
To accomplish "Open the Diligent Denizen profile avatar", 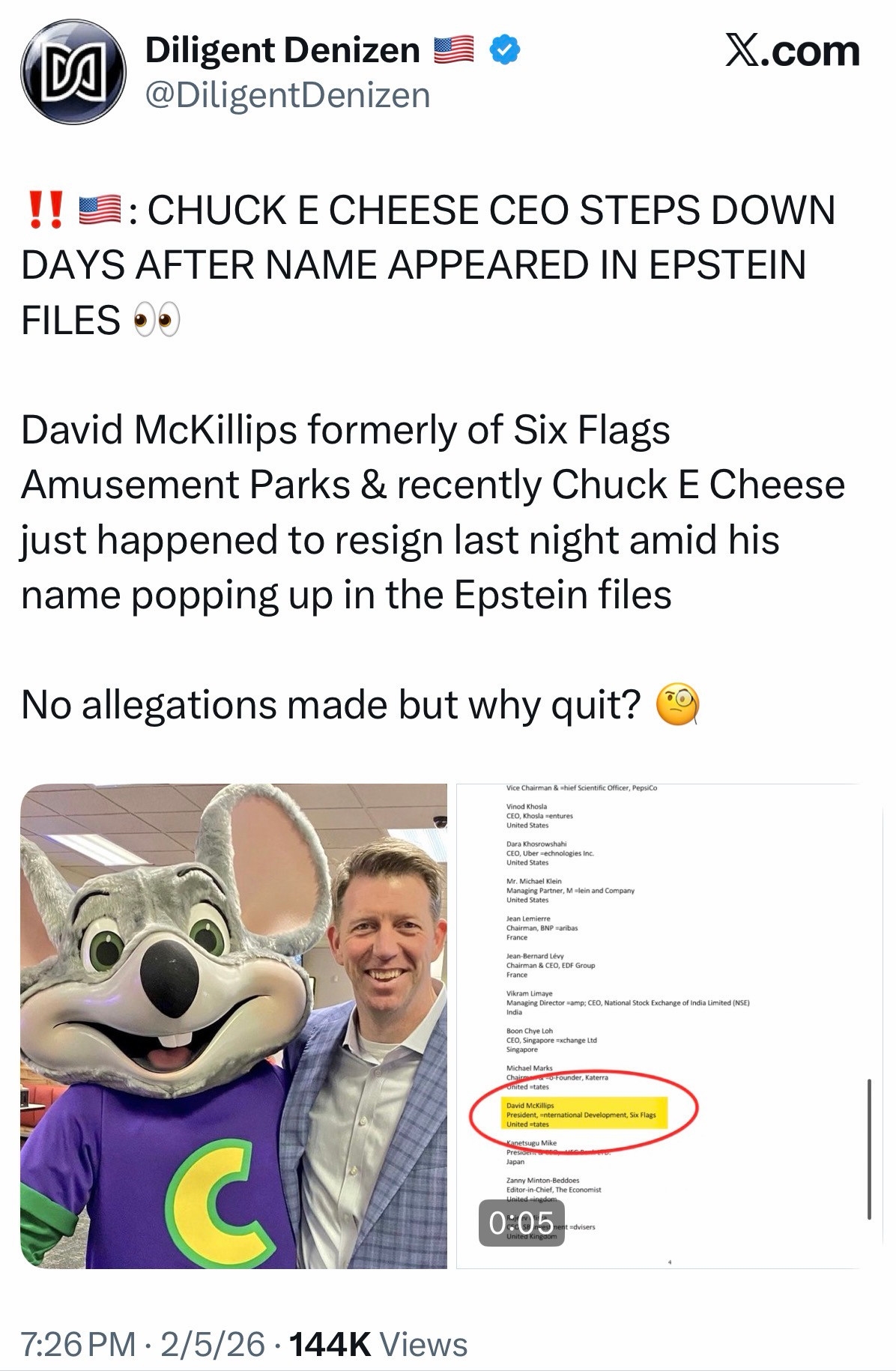I will click(x=73, y=72).
